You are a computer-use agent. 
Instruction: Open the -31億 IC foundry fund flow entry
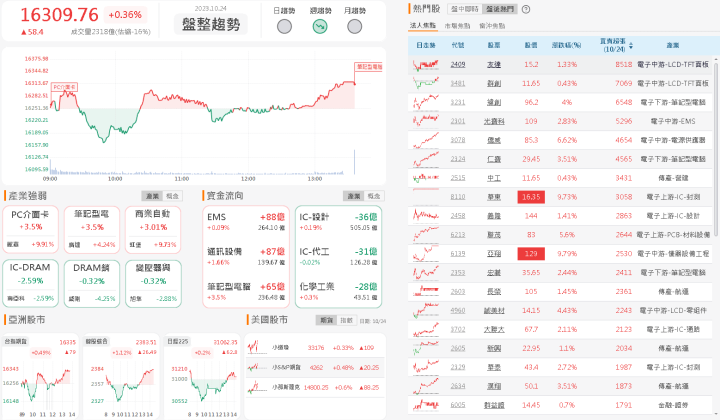pyautogui.click(x=338, y=256)
